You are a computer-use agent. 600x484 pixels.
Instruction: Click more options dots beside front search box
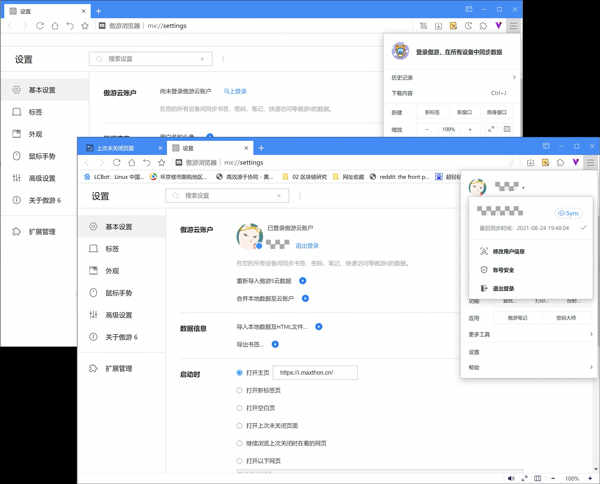300,196
